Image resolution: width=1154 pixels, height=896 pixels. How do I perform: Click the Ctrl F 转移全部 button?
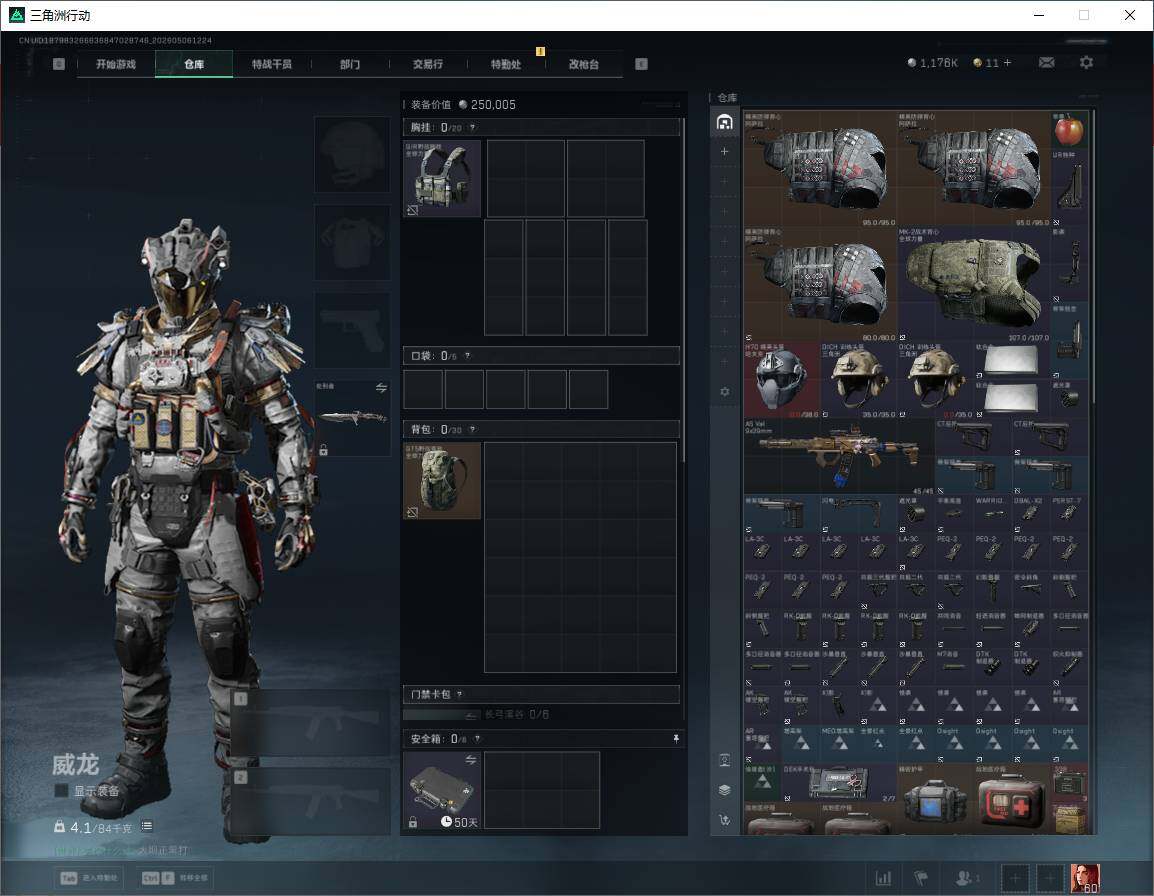coord(175,878)
